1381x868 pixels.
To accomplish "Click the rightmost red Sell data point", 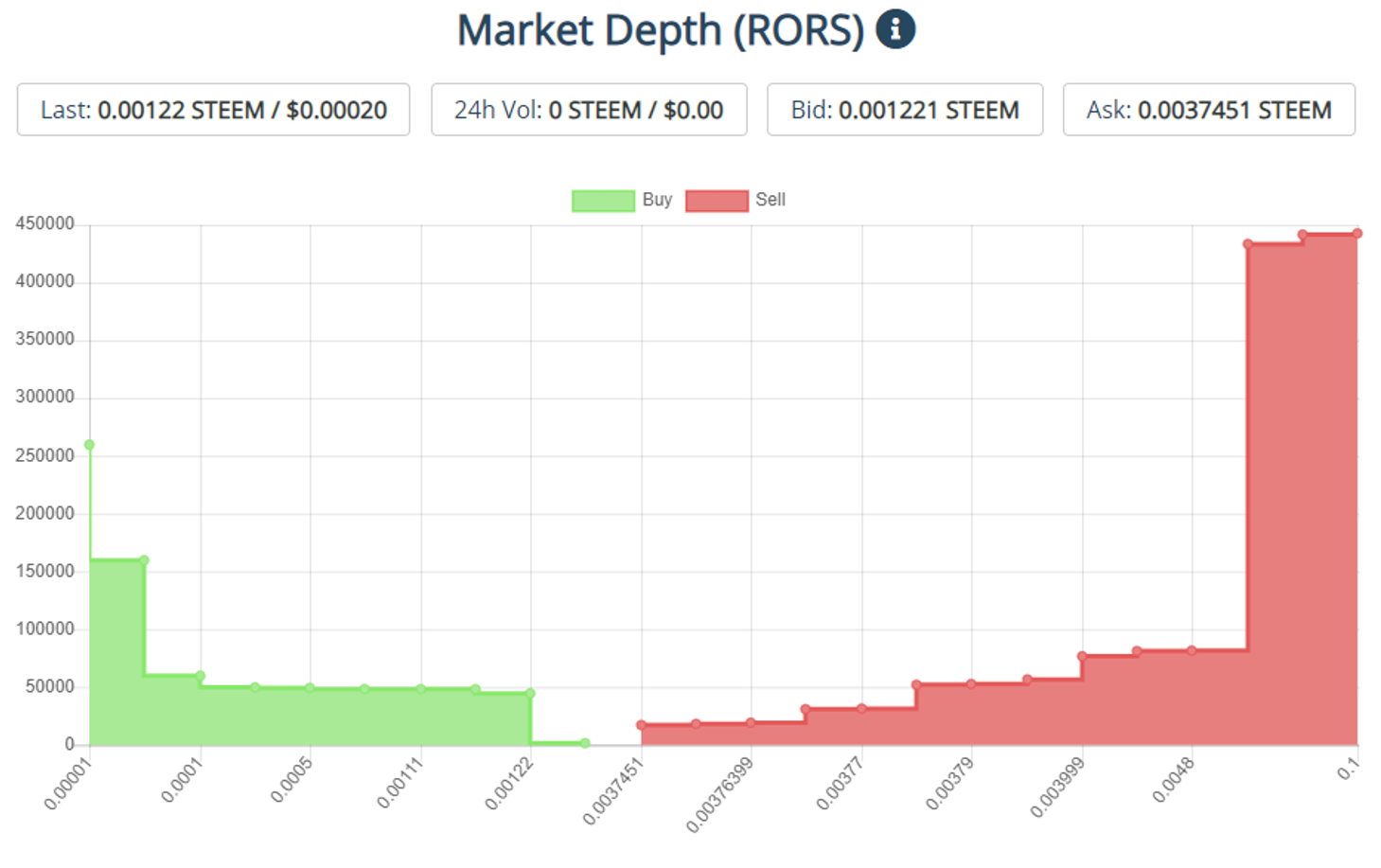I will point(1357,234).
